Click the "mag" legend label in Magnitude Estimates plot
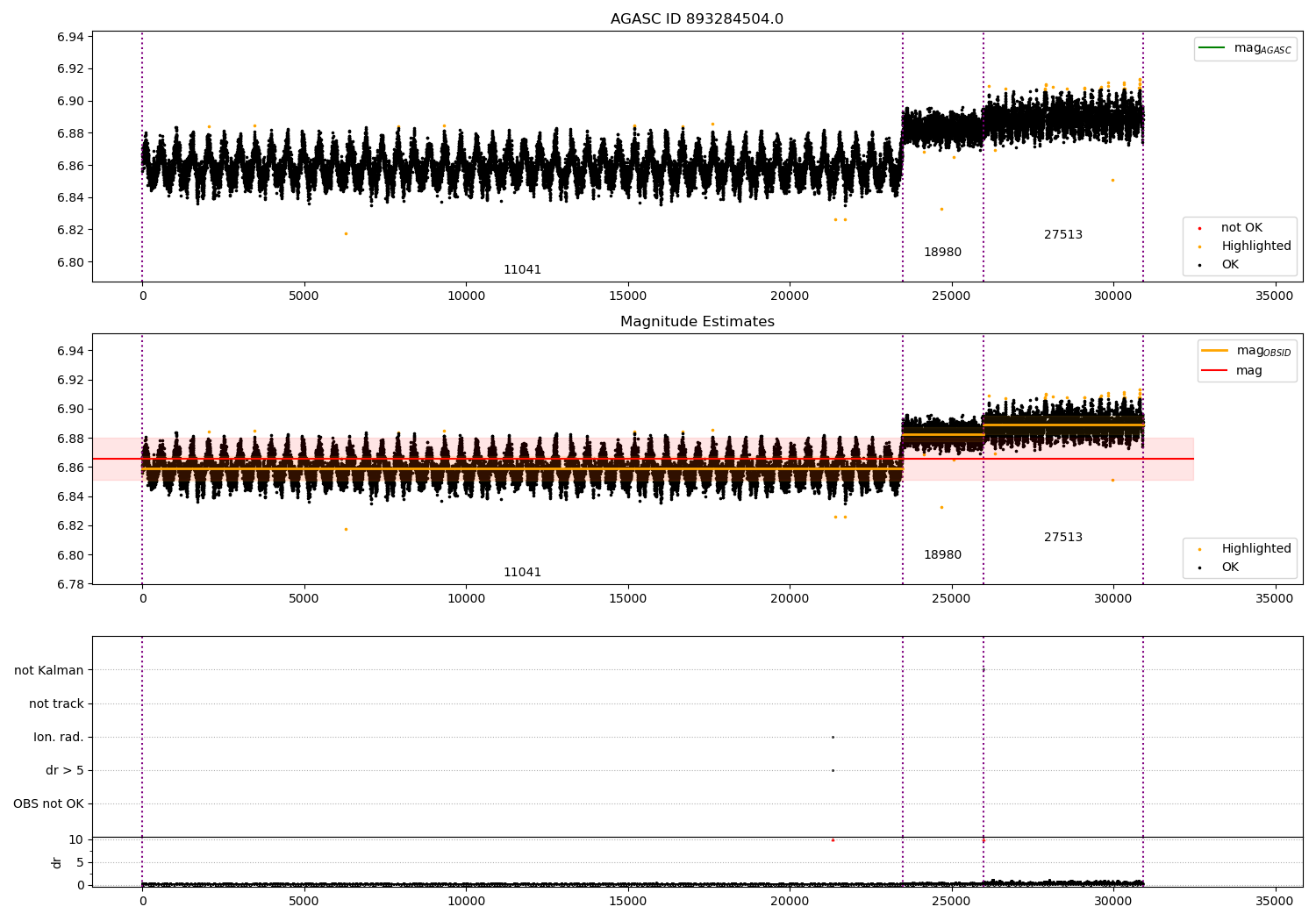 tap(1249, 370)
